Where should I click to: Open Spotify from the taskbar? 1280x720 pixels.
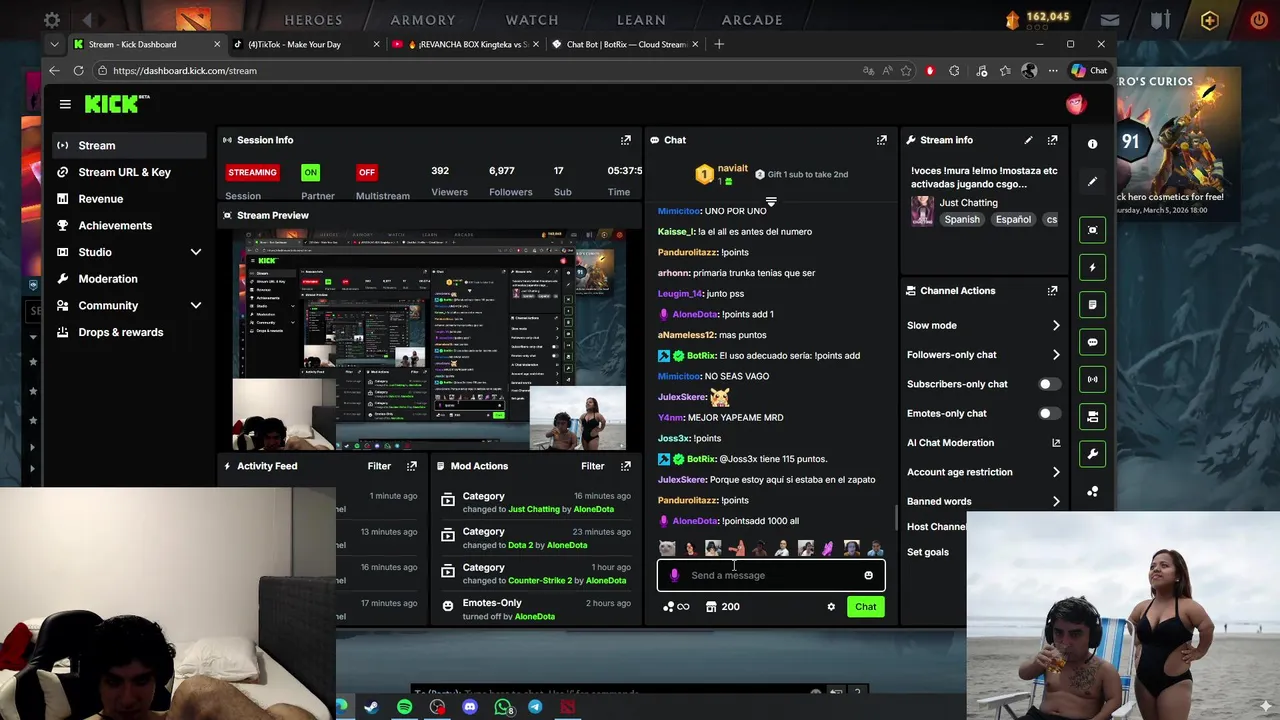[404, 707]
